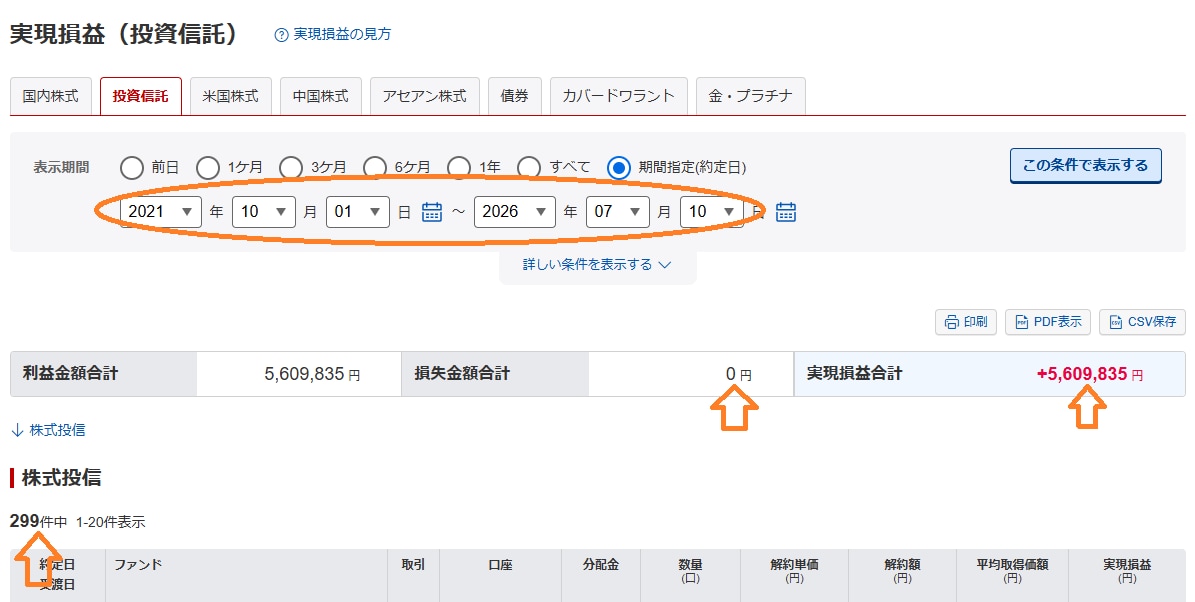
Task: Select the 1ケ月 period radio button
Action: [207, 167]
